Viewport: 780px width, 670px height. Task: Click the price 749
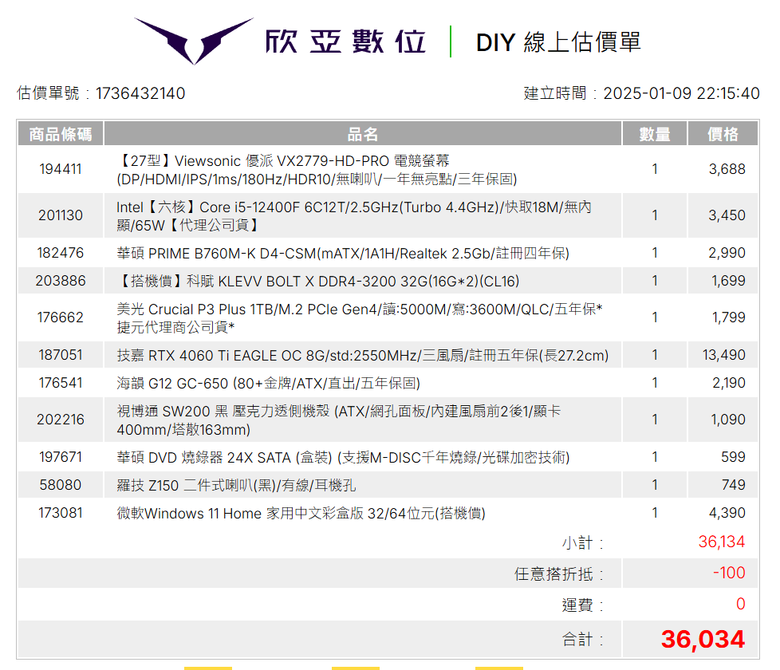pos(733,485)
